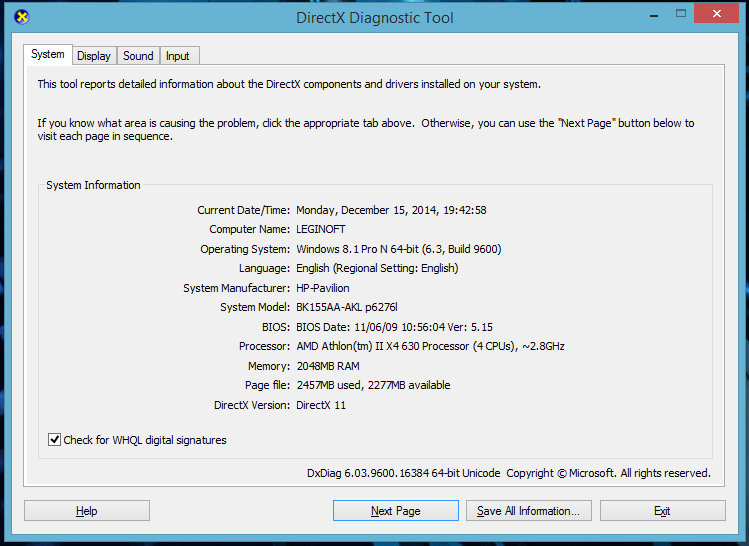Viewport: 749px width, 546px height.
Task: Click the Exit button
Action: [662, 511]
